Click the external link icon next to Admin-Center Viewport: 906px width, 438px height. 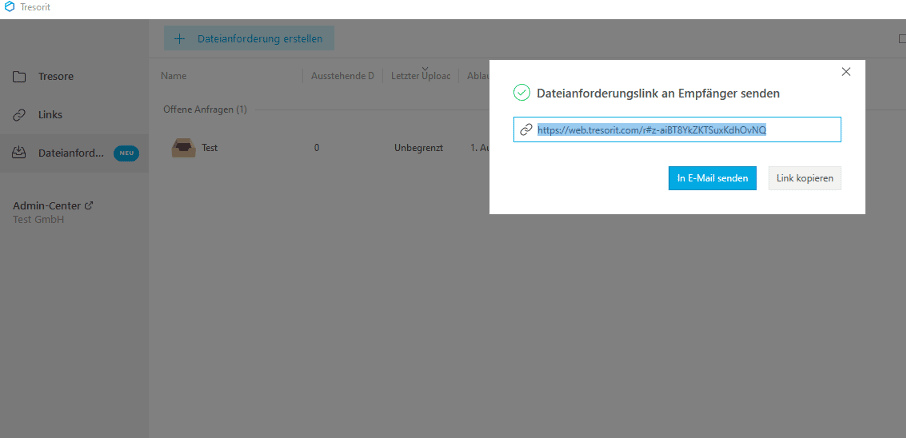coord(89,205)
